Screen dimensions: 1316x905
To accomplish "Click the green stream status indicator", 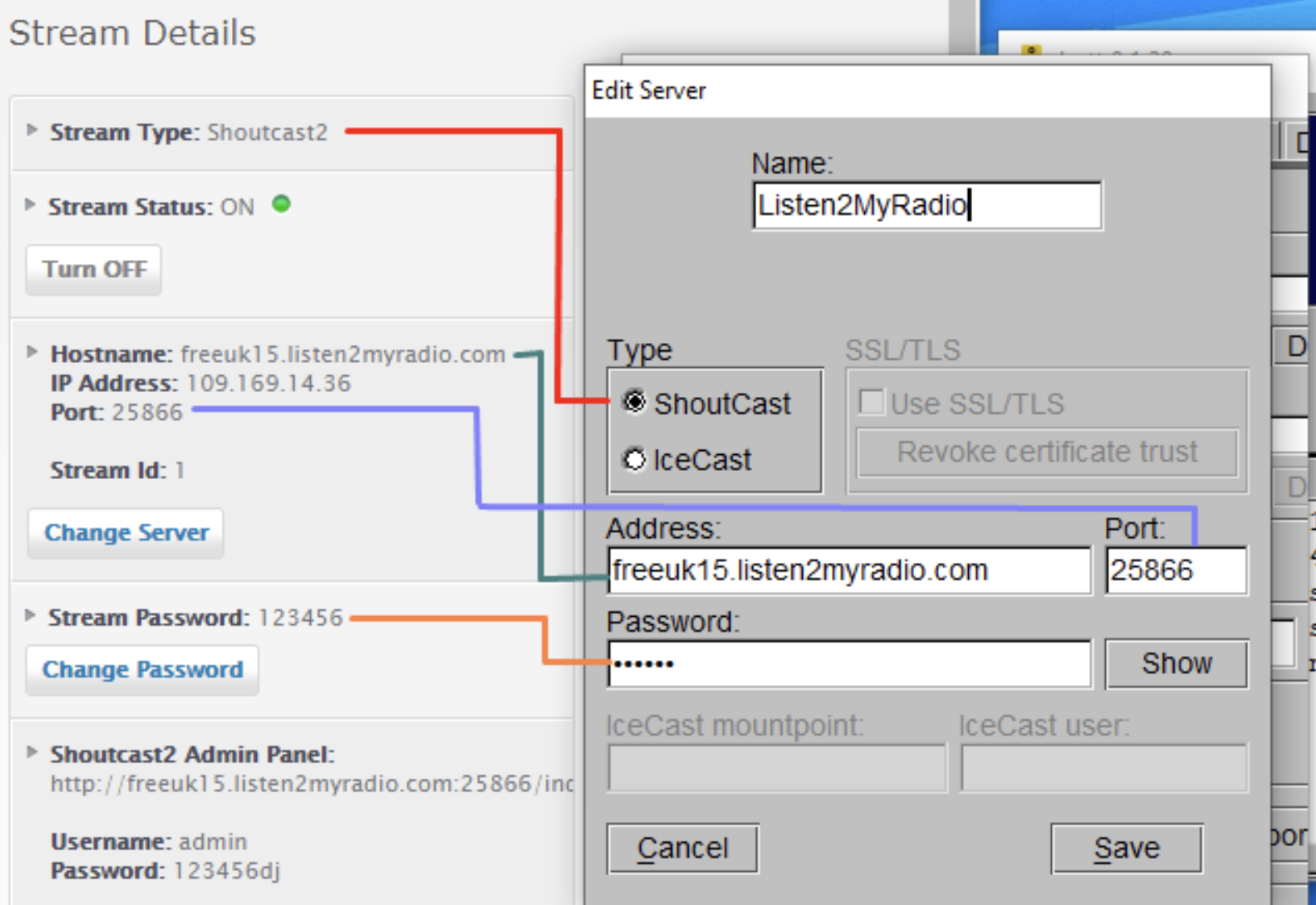I will pos(281,205).
